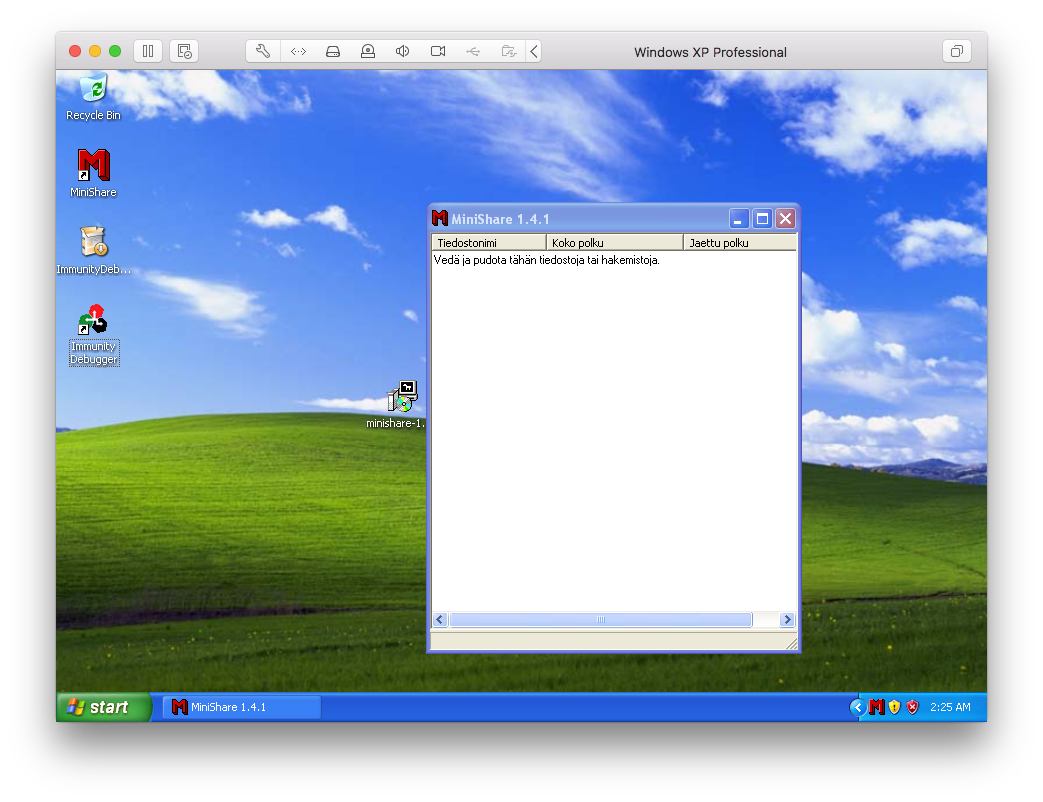Select the ImmunityDeb... installer icon
Image resolution: width=1043 pixels, height=802 pixels.
93,250
